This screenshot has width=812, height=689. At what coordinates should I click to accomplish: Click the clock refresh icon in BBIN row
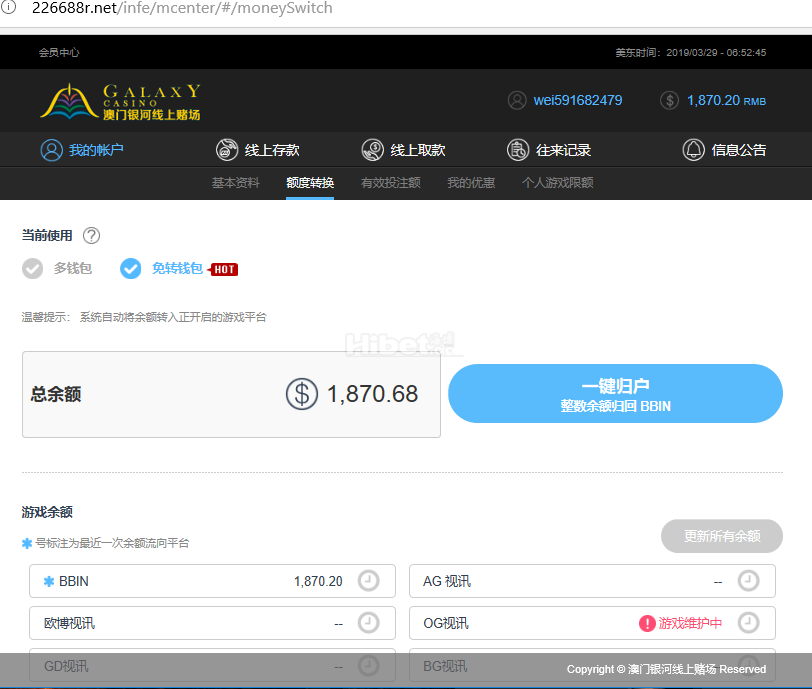(368, 581)
